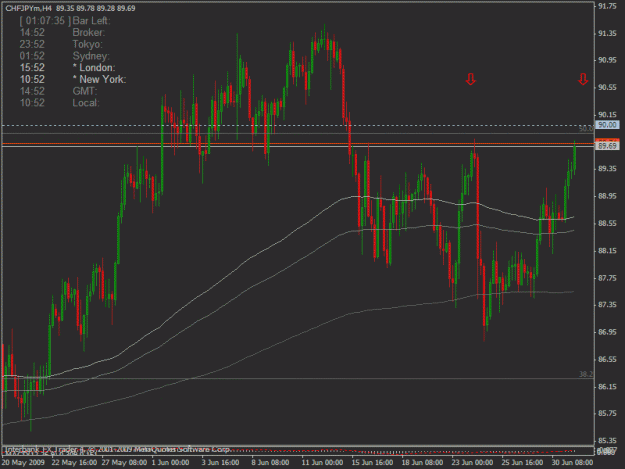
Task: Click the '30 Jun 08:00' time axis label
Action: [x=572, y=462]
